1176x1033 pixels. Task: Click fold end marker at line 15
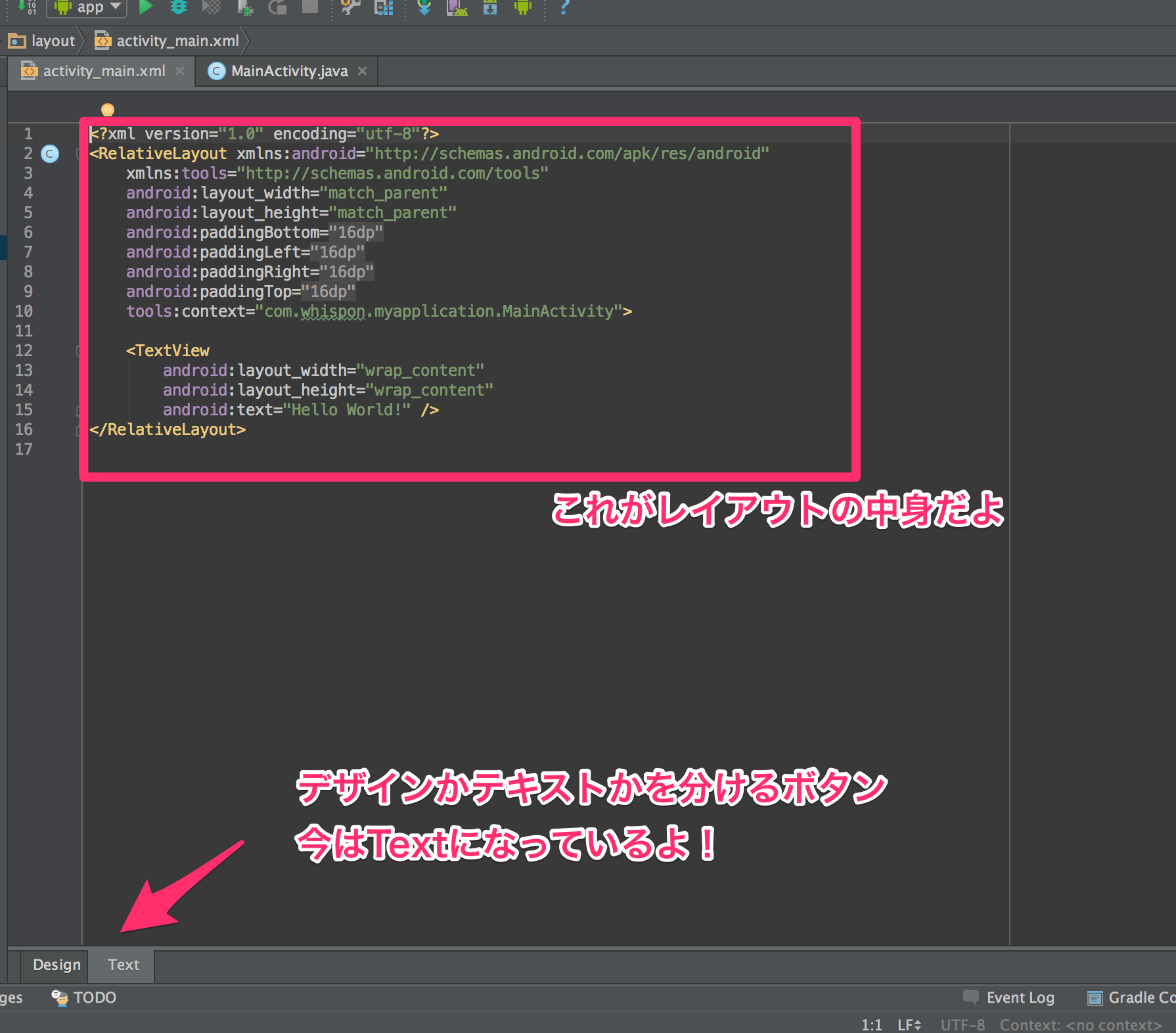pyautogui.click(x=78, y=410)
